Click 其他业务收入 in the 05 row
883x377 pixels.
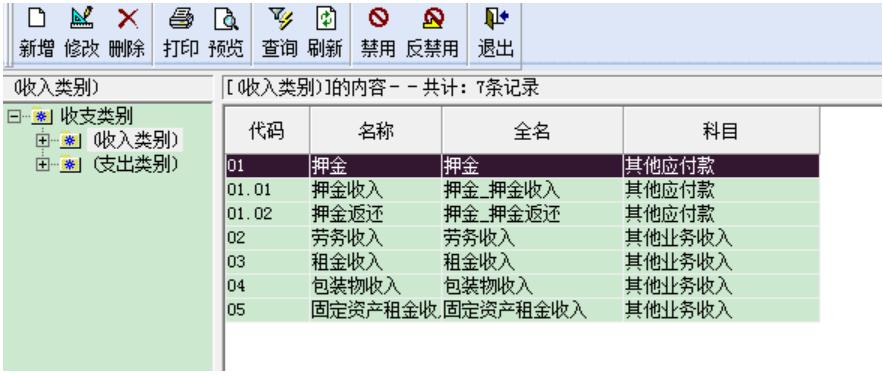click(721, 310)
